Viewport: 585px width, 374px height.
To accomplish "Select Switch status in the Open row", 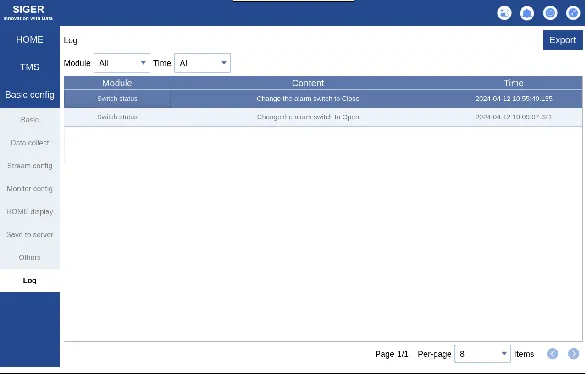I will 117,117.
